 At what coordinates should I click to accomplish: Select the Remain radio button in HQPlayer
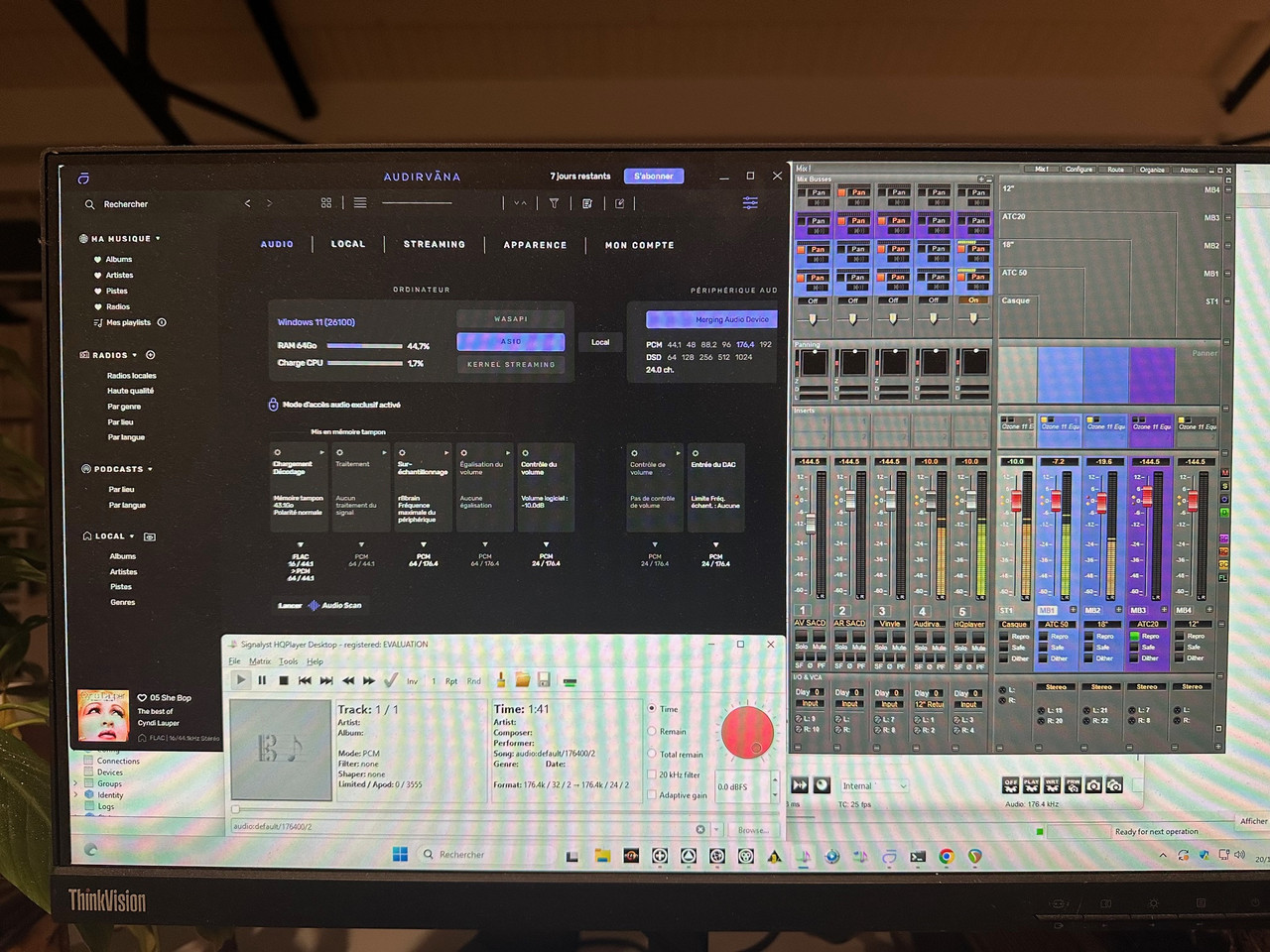pos(652,731)
